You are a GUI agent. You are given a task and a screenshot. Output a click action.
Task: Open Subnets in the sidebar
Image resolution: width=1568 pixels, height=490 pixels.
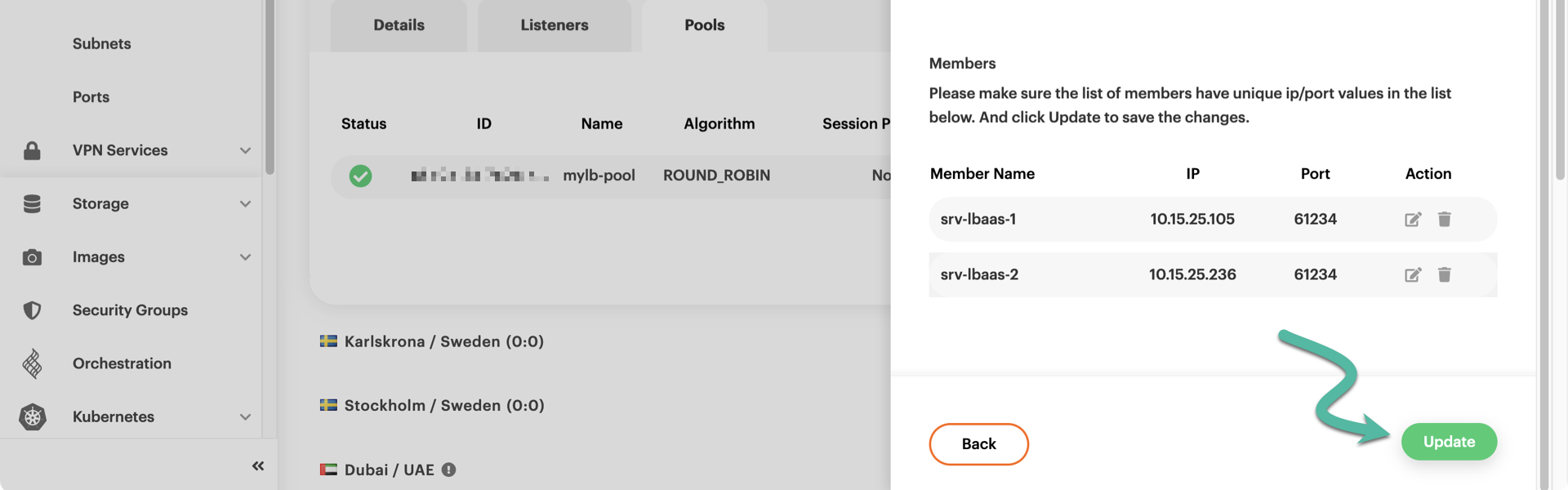101,44
